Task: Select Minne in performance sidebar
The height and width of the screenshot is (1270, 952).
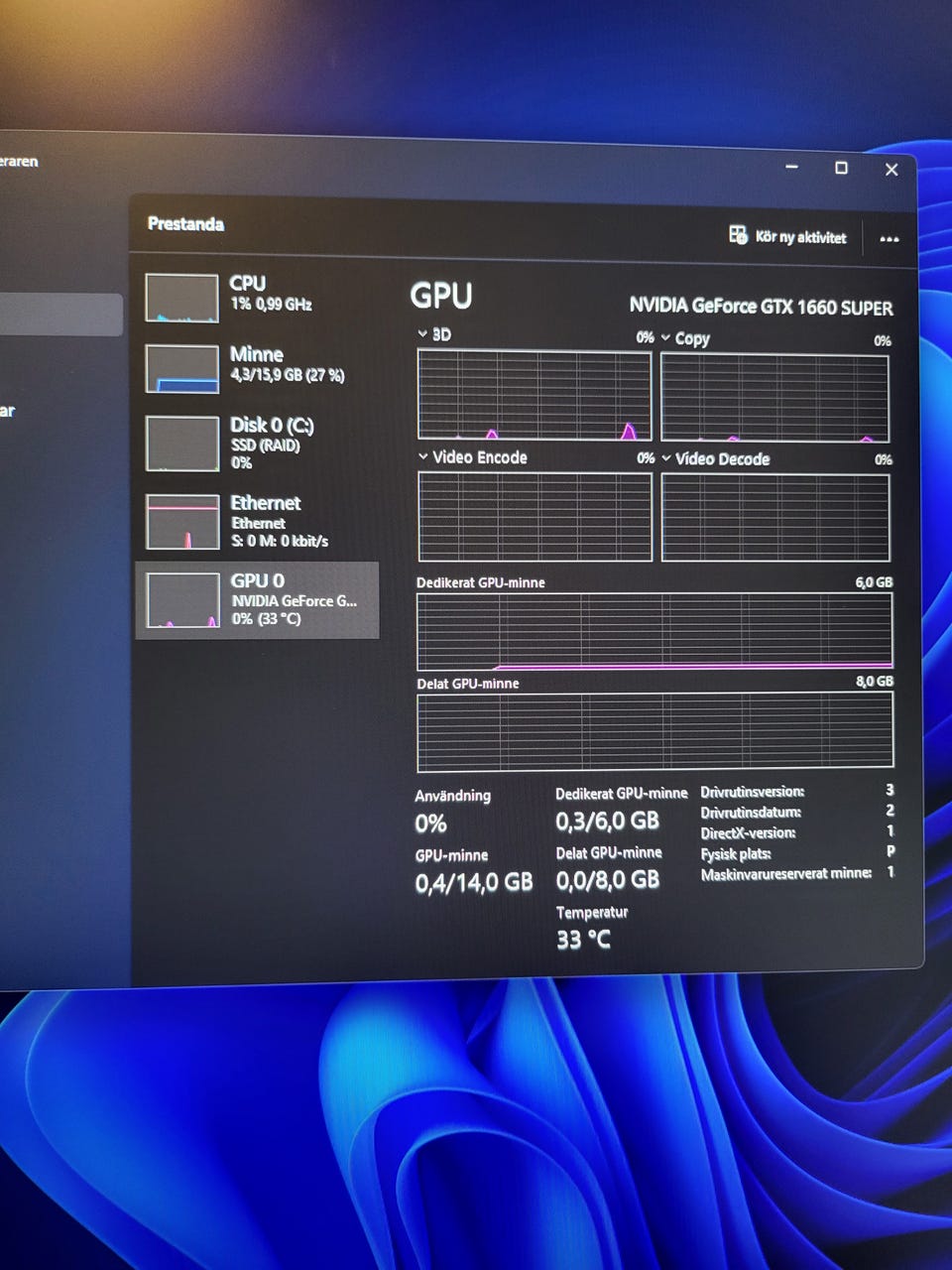Action: point(256,367)
